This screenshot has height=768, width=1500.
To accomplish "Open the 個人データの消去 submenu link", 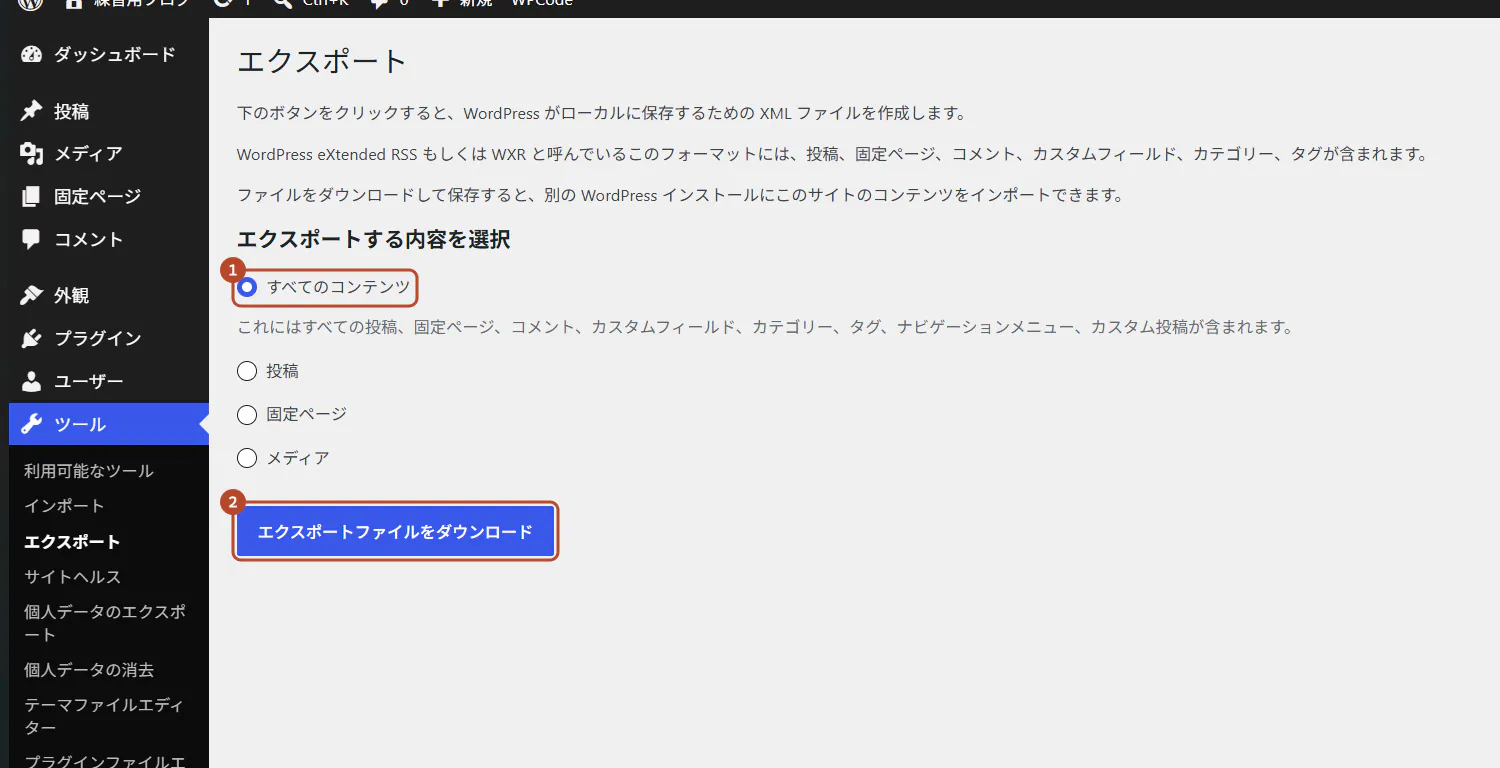I will tap(89, 670).
